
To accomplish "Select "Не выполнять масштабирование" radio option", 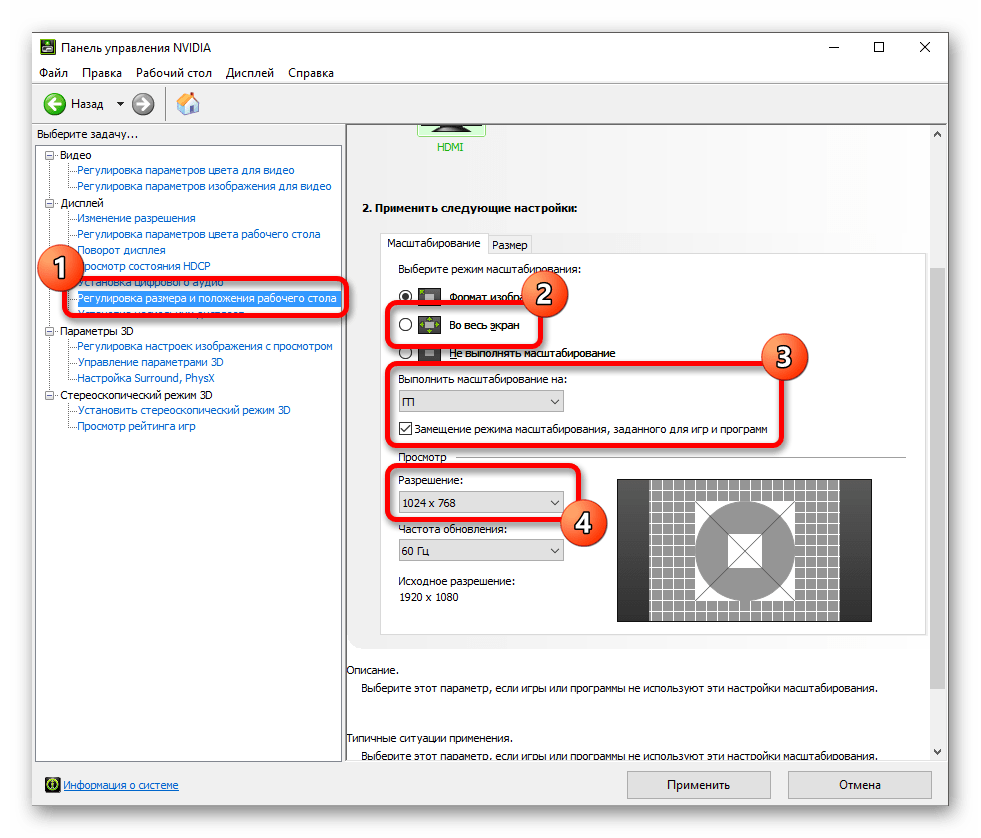I will point(405,352).
